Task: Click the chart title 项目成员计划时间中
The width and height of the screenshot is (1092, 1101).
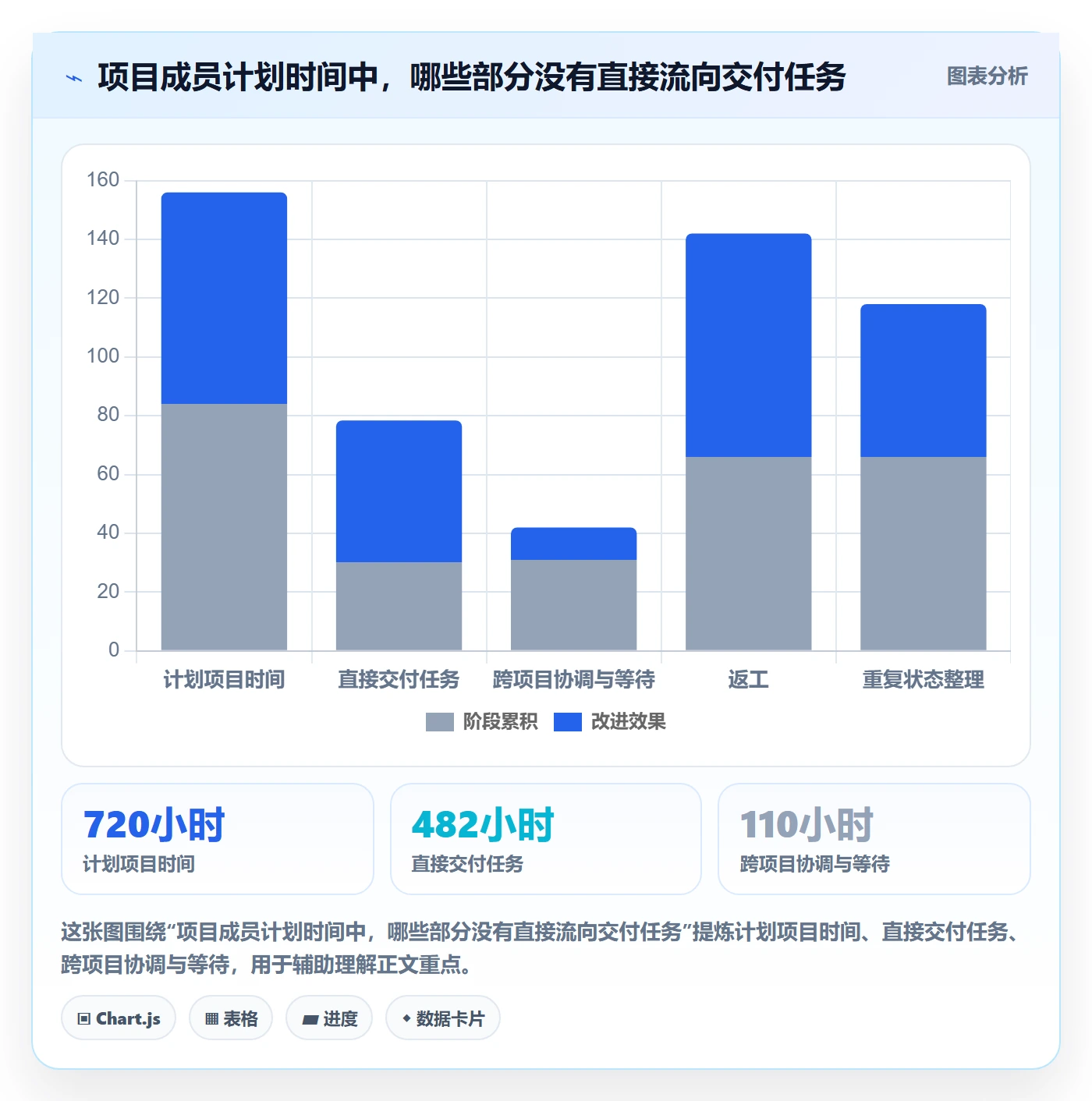Action: [x=472, y=77]
